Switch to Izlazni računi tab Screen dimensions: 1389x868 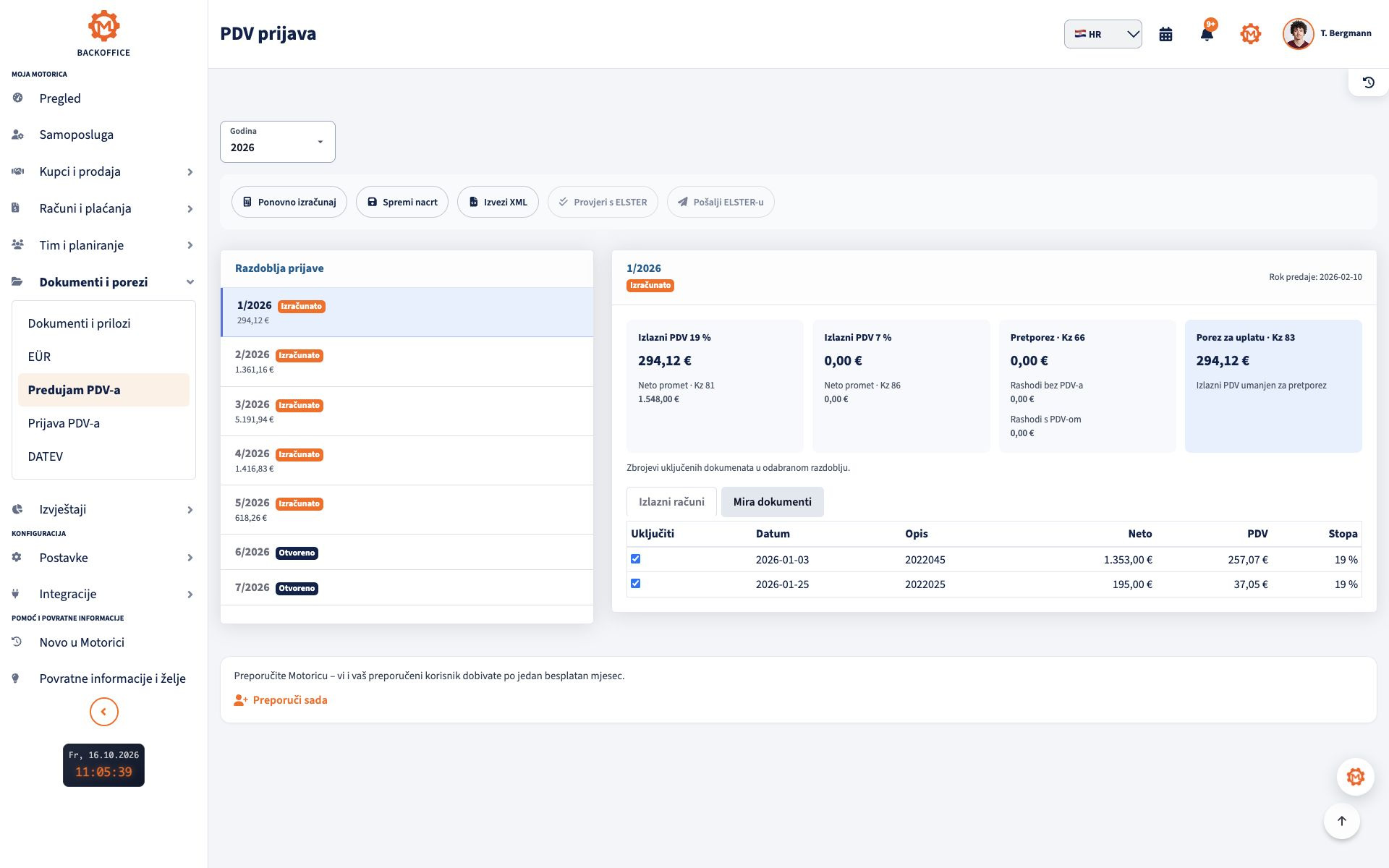671,502
